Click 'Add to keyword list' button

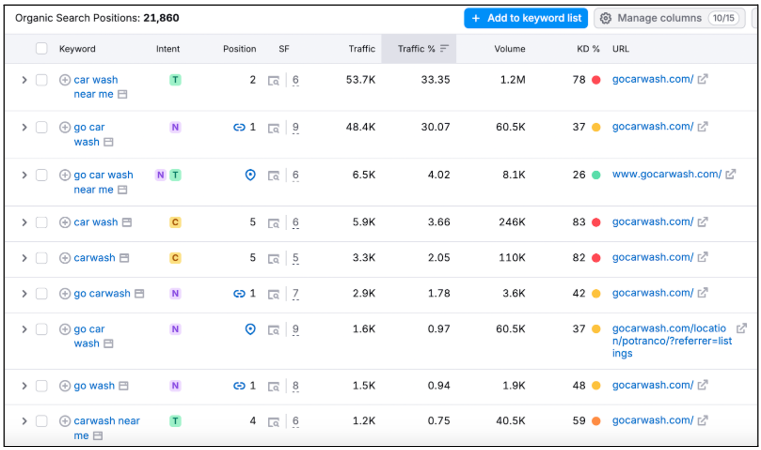coord(526,18)
